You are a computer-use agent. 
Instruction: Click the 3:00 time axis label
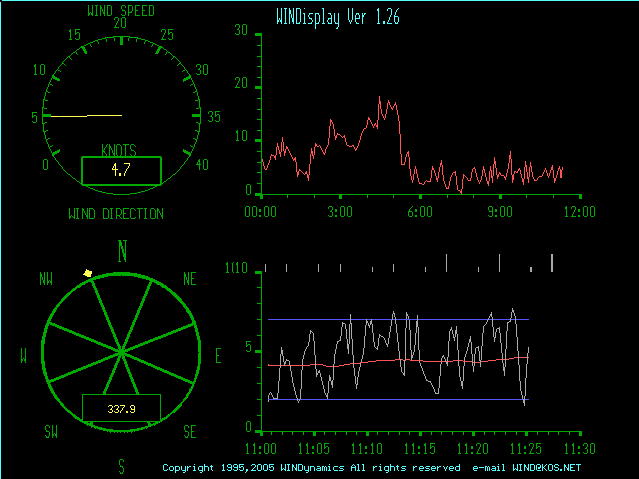pos(340,212)
